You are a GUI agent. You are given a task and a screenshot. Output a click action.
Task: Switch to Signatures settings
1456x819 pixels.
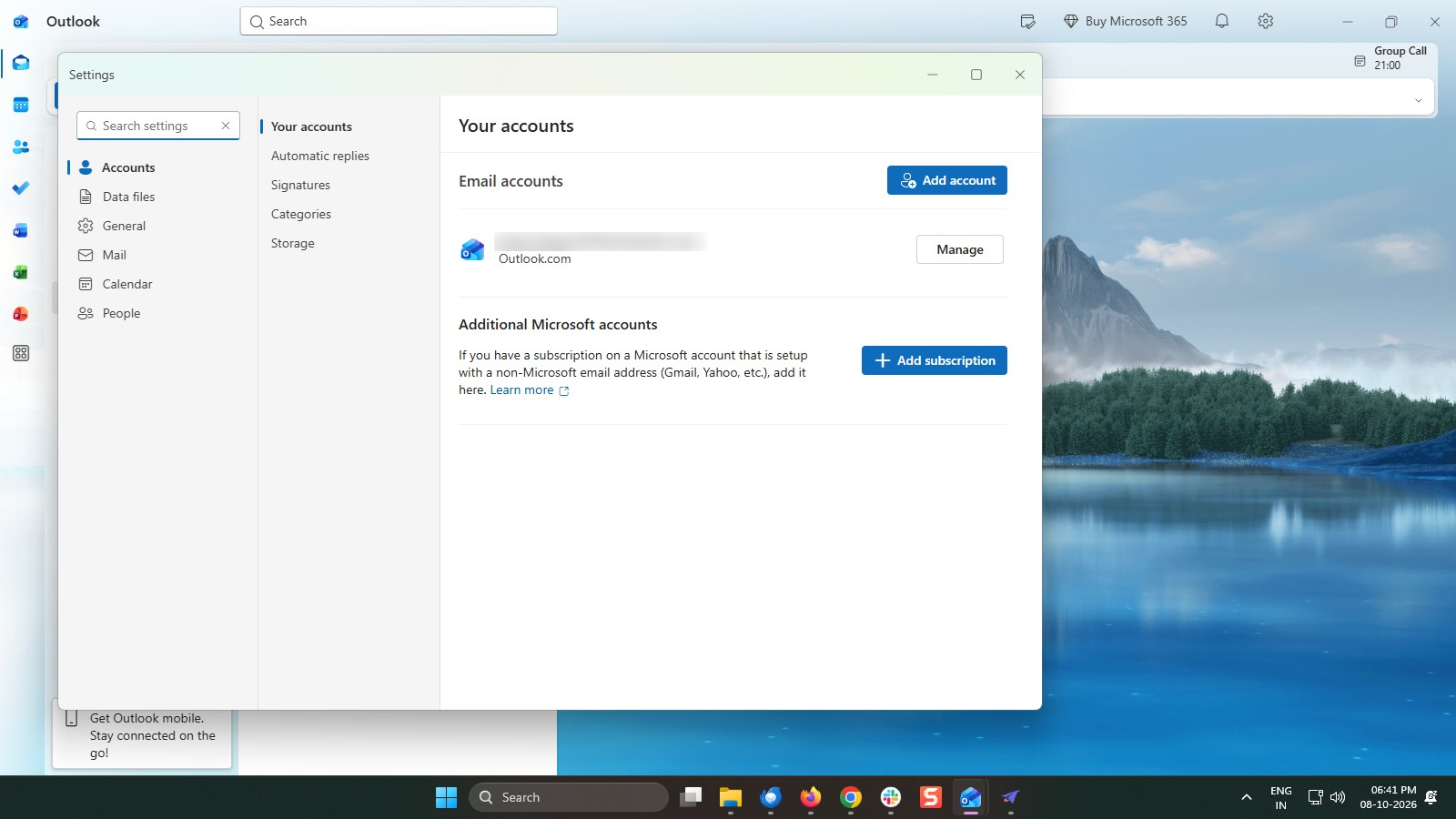(x=300, y=185)
